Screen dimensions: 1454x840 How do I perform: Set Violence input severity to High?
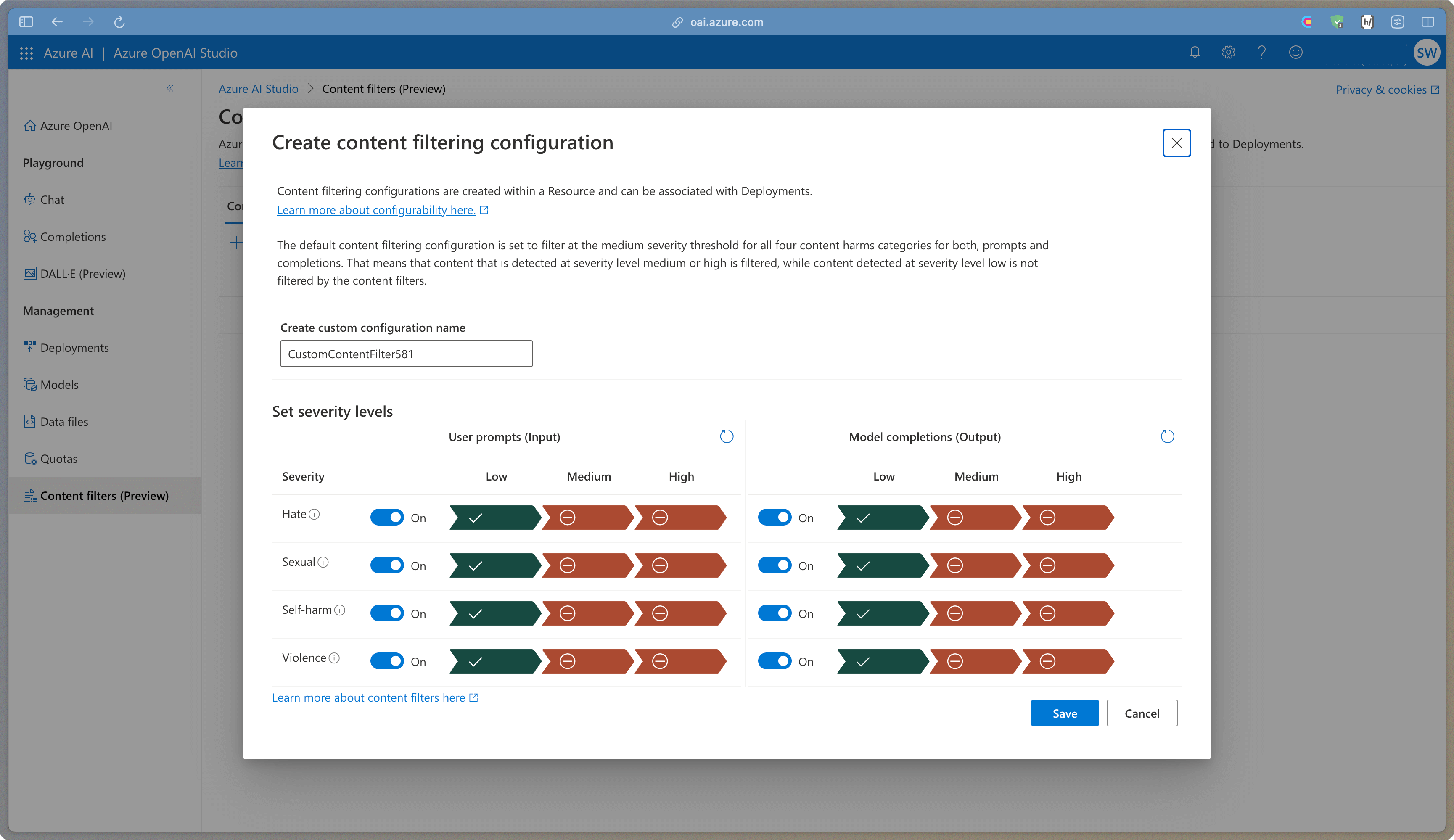[680, 661]
